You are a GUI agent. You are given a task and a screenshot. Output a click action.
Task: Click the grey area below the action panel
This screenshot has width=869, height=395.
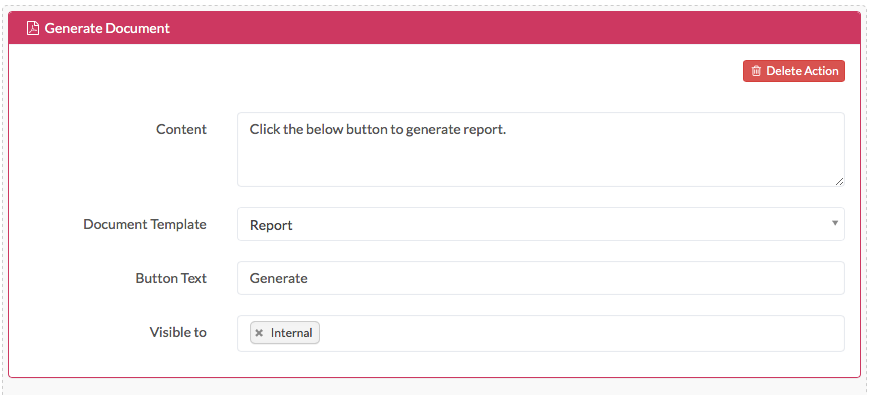[434, 387]
